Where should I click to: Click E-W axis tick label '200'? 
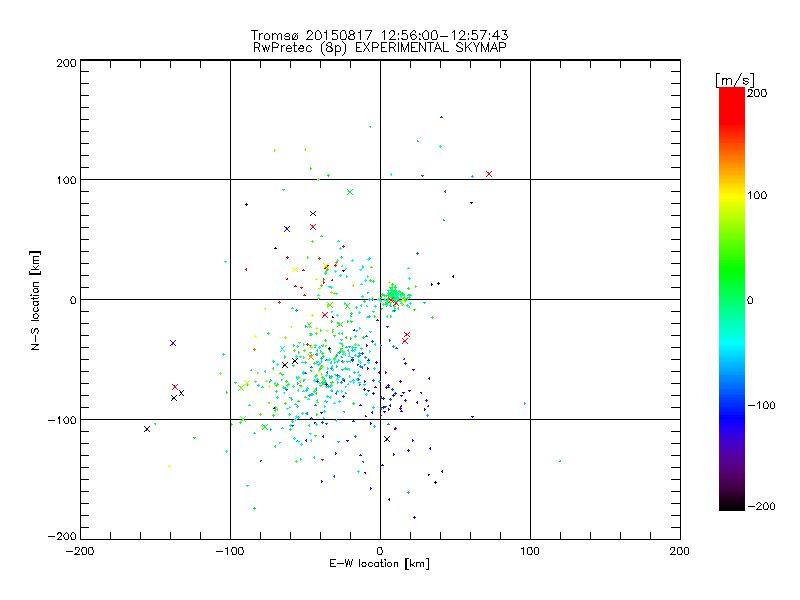pos(680,551)
